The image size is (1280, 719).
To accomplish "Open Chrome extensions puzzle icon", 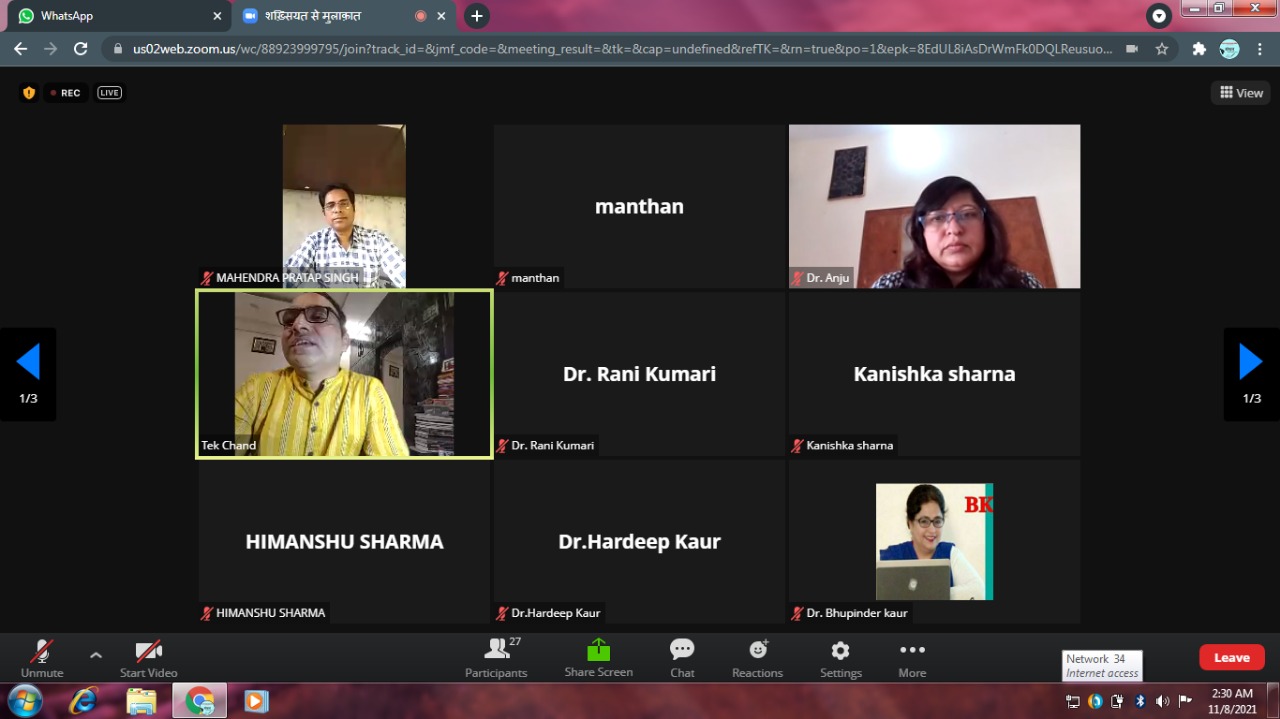I will pos(1199,48).
